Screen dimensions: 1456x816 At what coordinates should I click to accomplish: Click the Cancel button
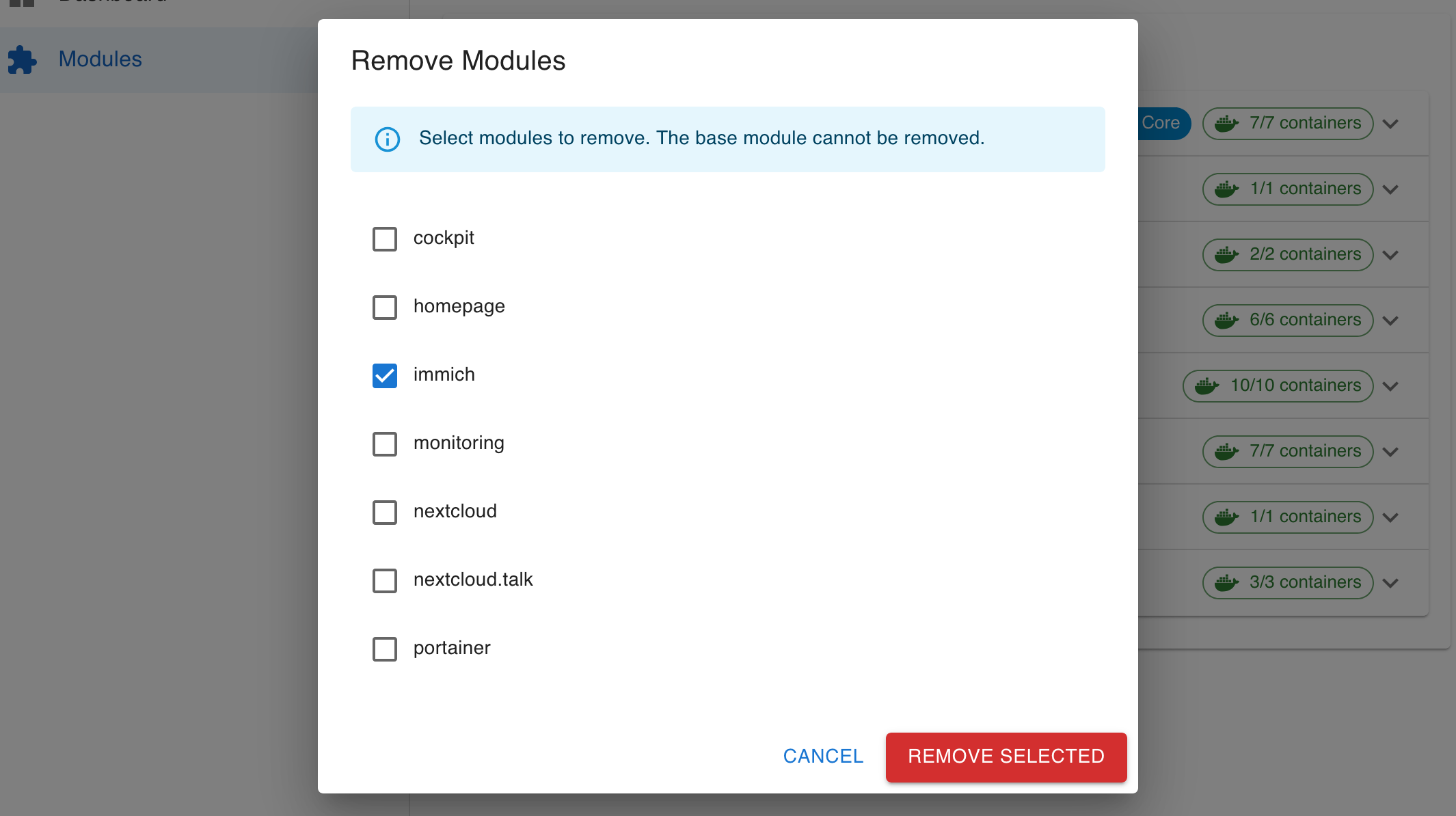click(x=823, y=757)
